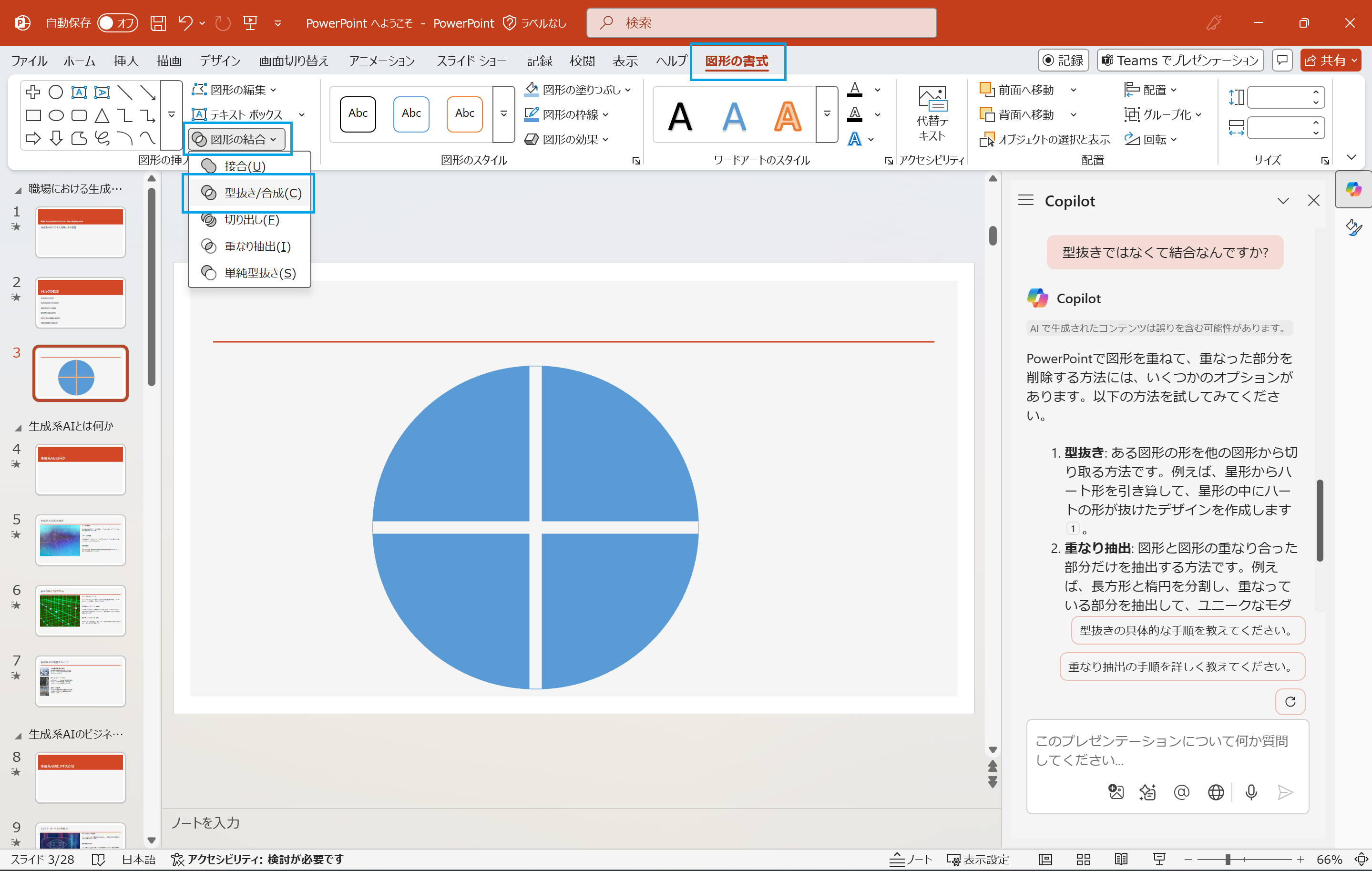Image resolution: width=1372 pixels, height=871 pixels.
Task: Click suggestion 重なり抽出の手順を詳しく教えてください
Action: tap(1182, 666)
